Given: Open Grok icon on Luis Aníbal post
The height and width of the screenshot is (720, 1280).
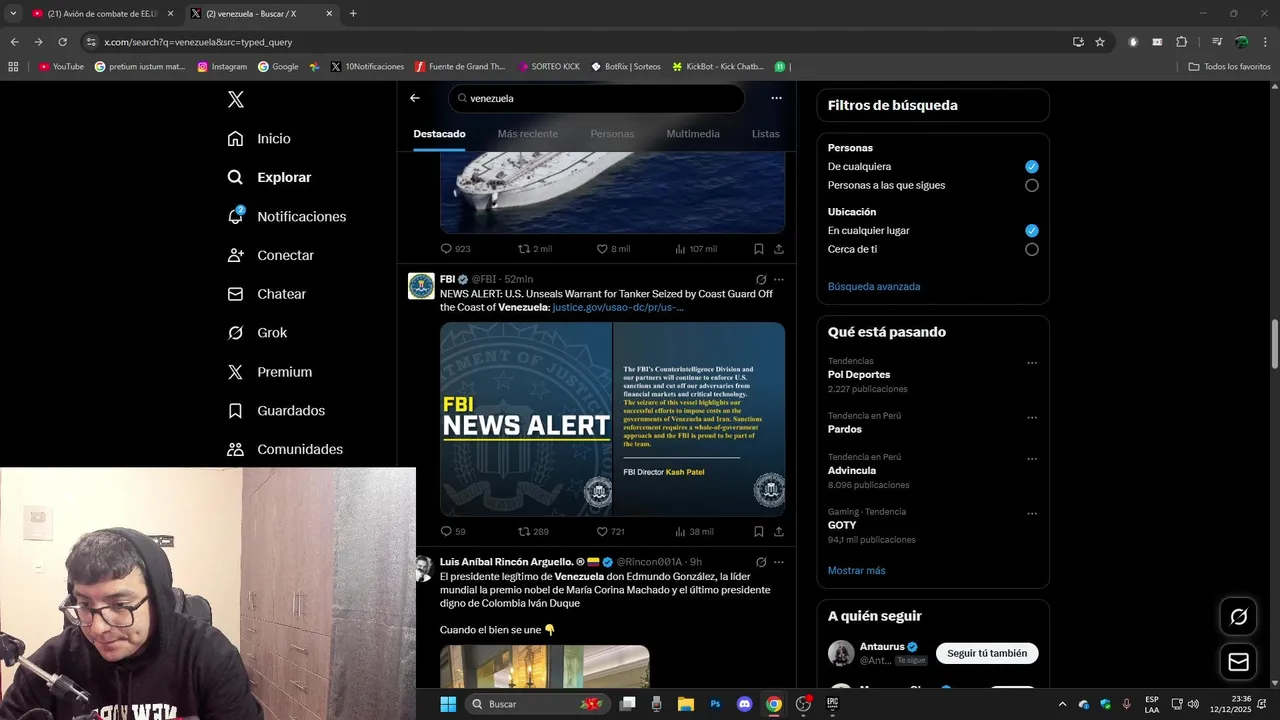Looking at the screenshot, I should click(761, 562).
